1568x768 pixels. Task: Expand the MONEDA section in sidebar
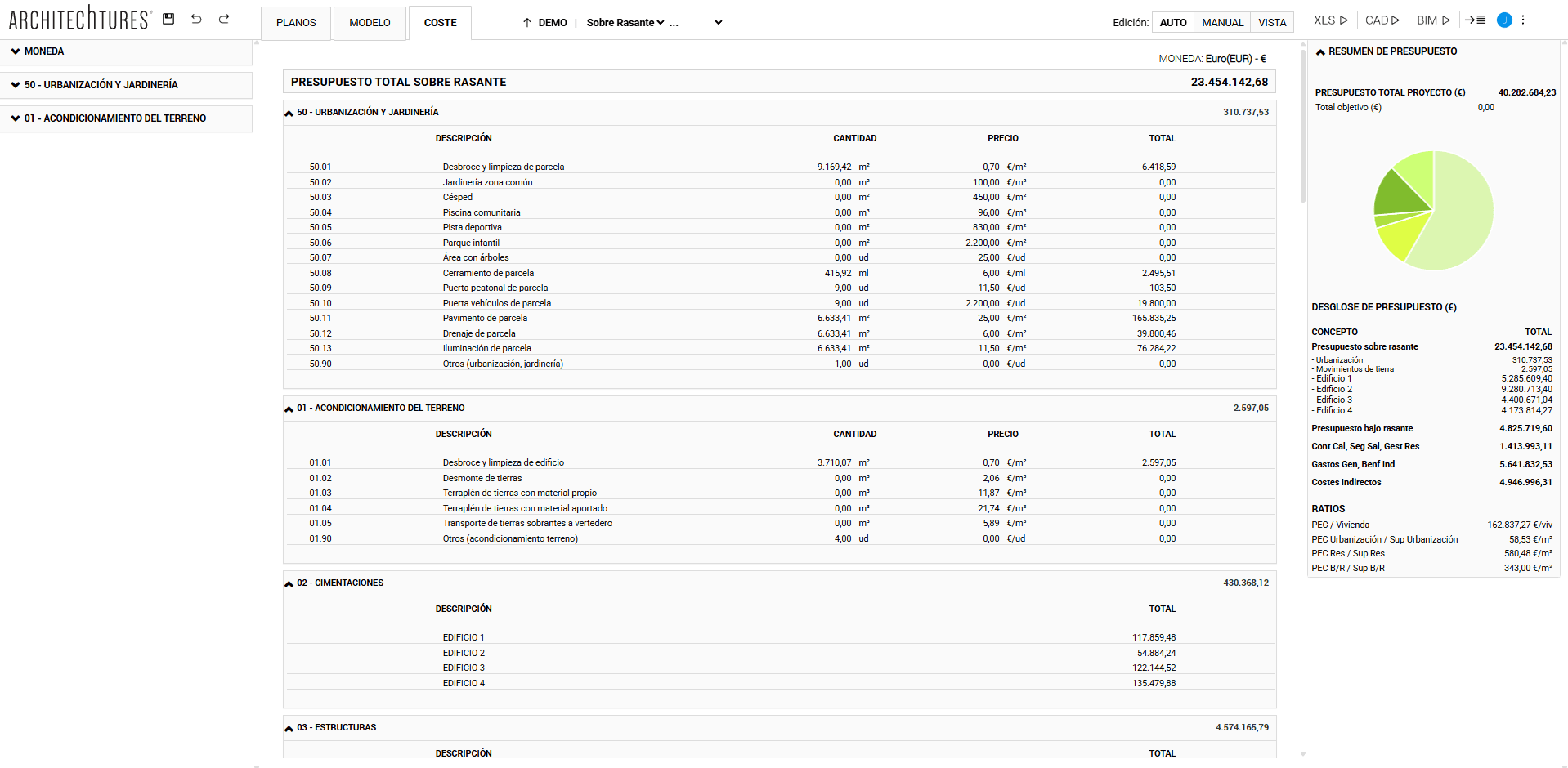pos(16,51)
